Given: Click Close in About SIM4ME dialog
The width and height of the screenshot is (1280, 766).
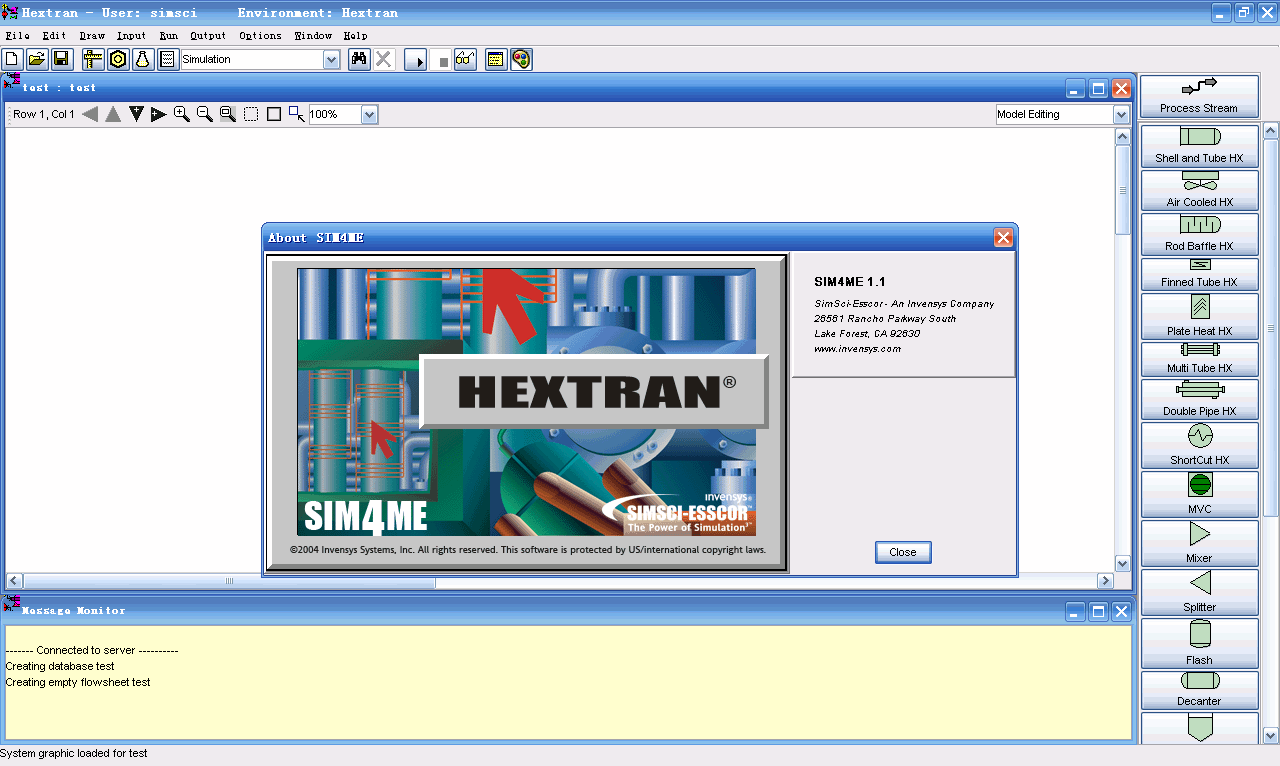Looking at the screenshot, I should pyautogui.click(x=903, y=552).
